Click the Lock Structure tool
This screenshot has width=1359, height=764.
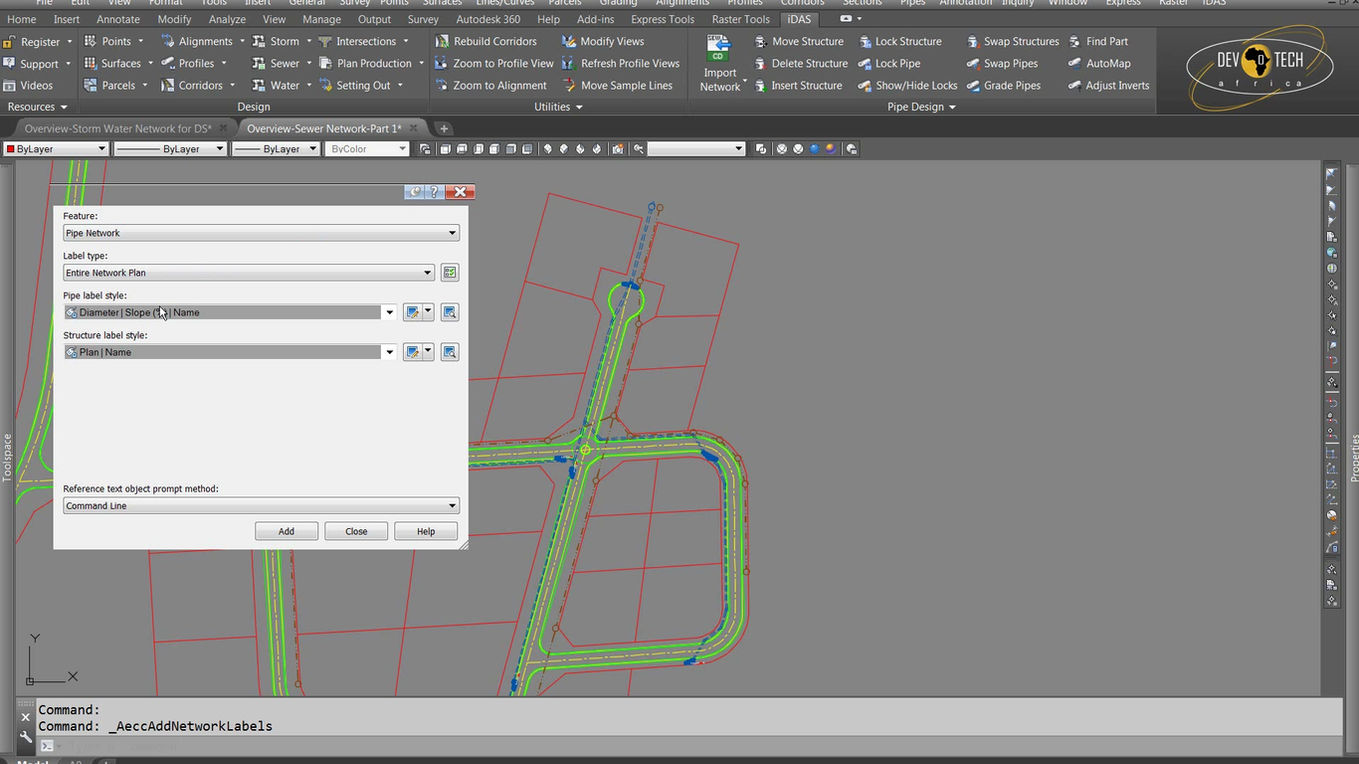(x=899, y=41)
